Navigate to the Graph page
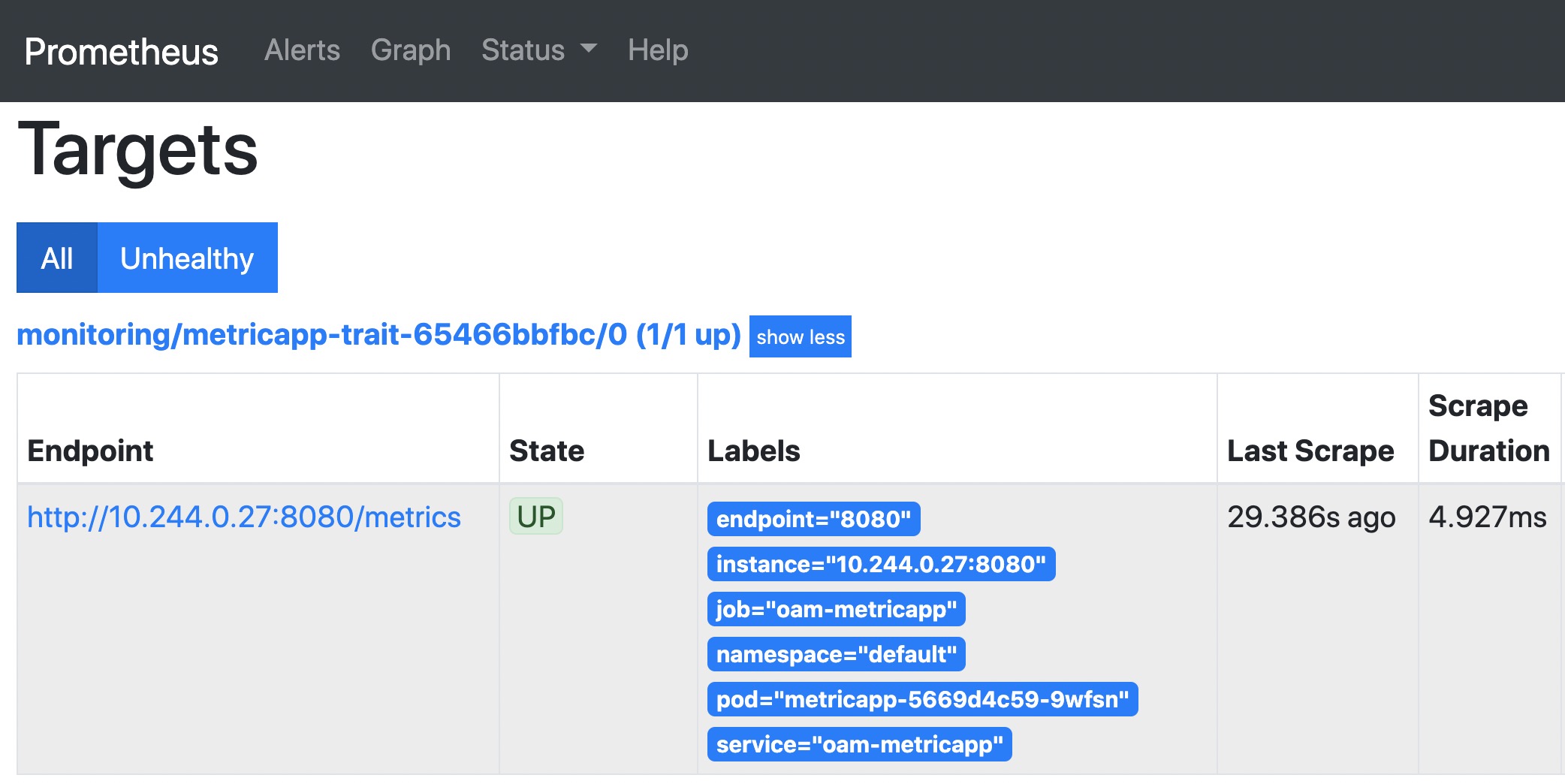 click(x=410, y=50)
